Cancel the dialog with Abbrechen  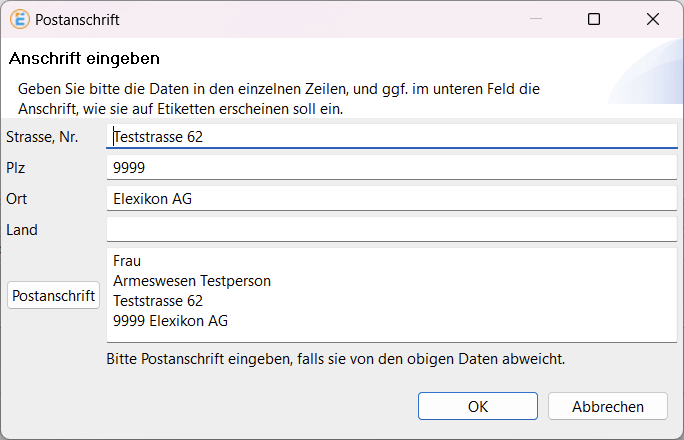point(607,406)
